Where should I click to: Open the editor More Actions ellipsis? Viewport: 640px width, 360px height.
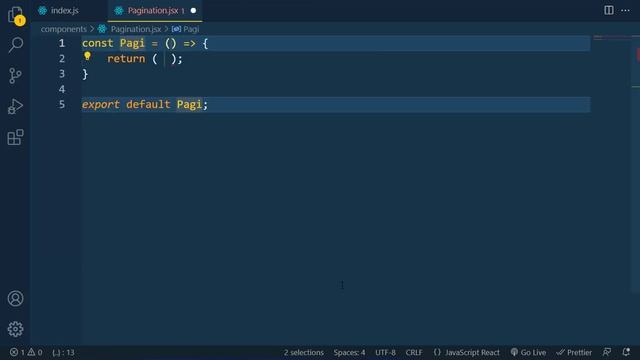click(x=625, y=10)
